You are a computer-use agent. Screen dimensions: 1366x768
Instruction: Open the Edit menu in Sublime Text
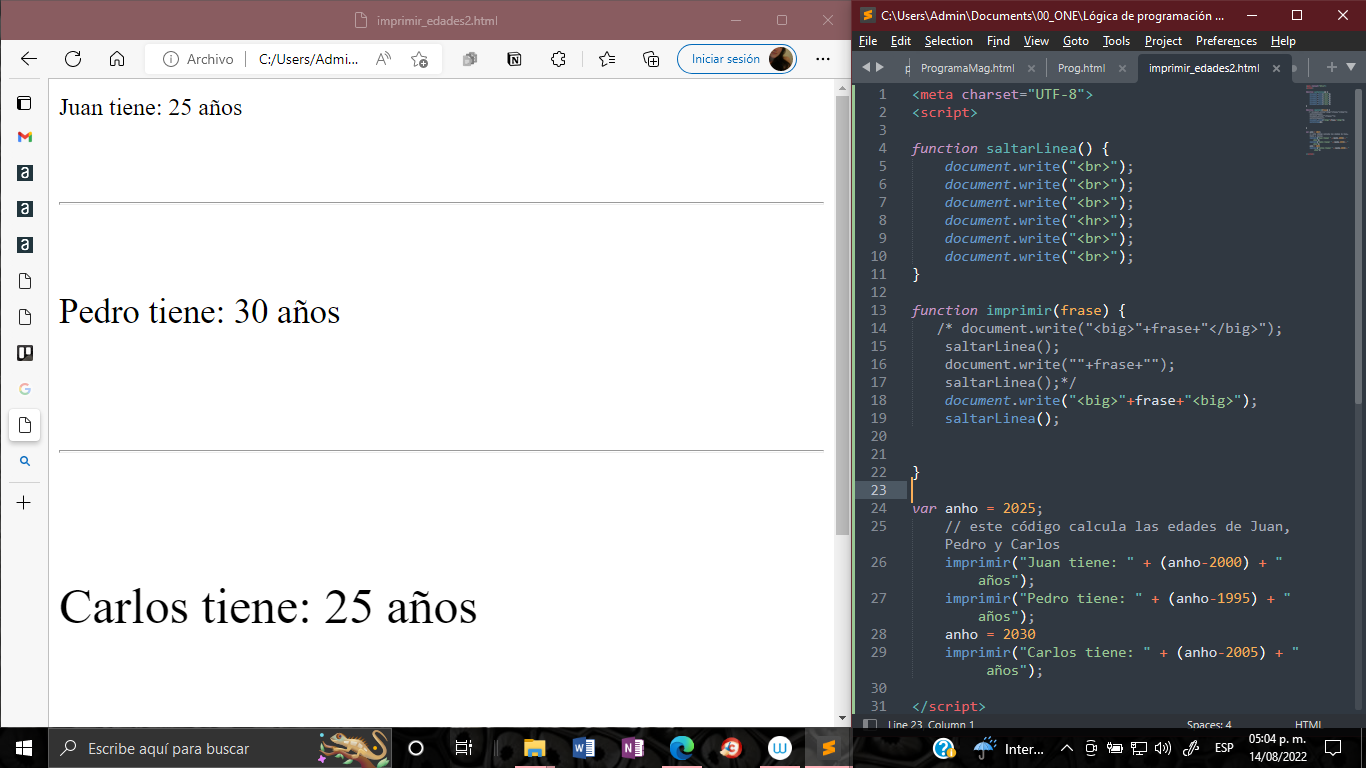point(901,41)
